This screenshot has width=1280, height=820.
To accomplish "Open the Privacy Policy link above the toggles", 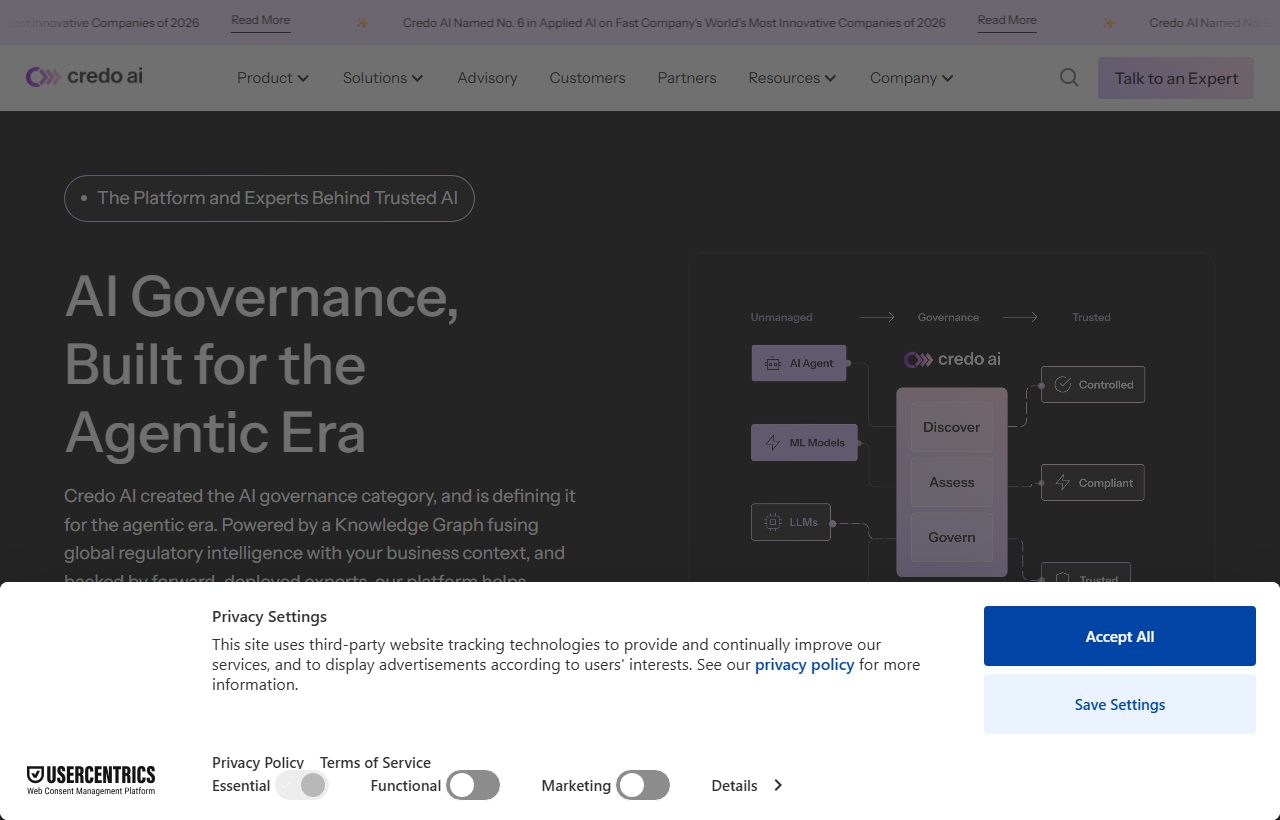I will [x=258, y=763].
